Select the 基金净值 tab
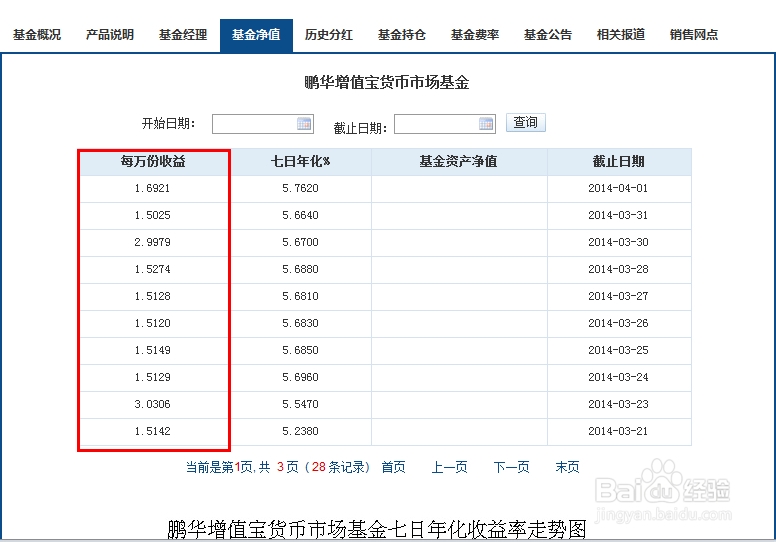The width and height of the screenshot is (776, 542). point(256,35)
